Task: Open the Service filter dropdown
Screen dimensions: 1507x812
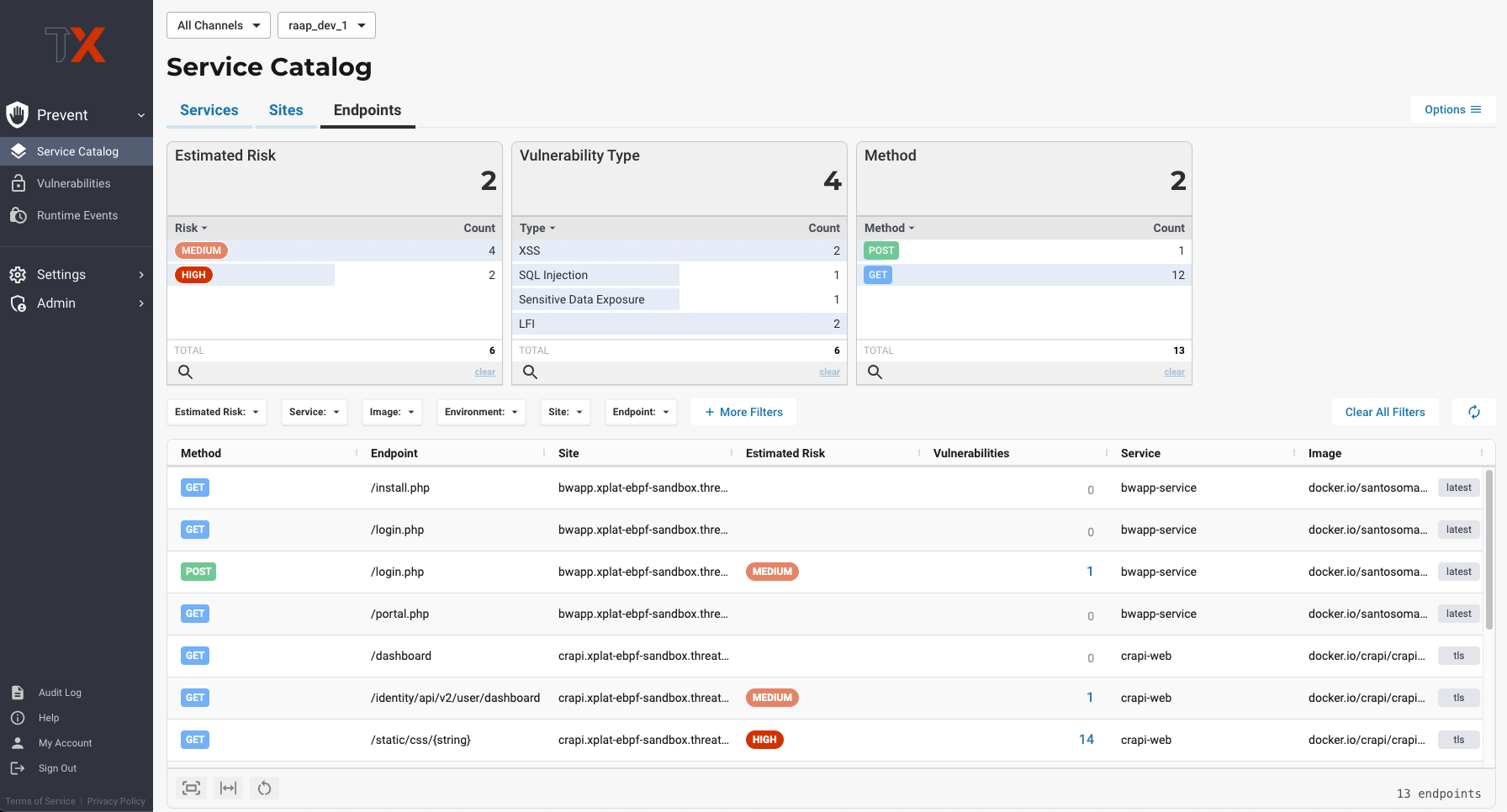Action: [315, 412]
